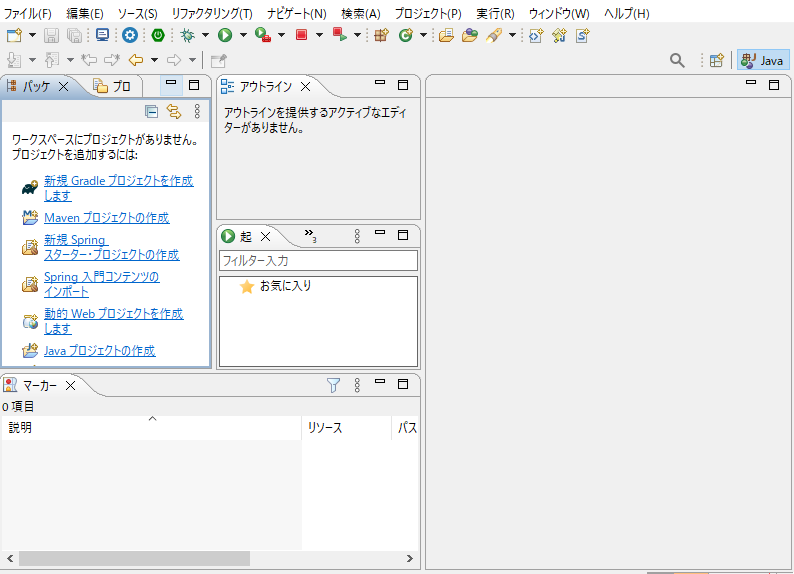Expand the dropdown arrow next to Run
The height and width of the screenshot is (574, 794).
[242, 35]
